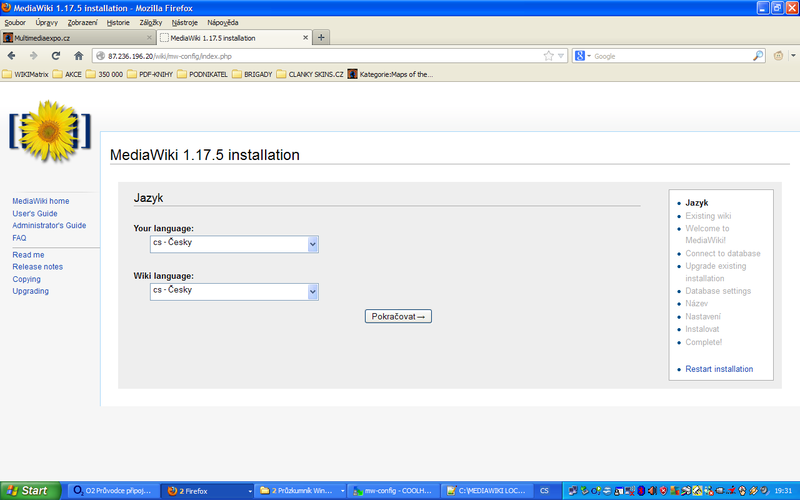Image resolution: width=800 pixels, height=500 pixels.
Task: Open the User's Guide link
Action: [35, 213]
